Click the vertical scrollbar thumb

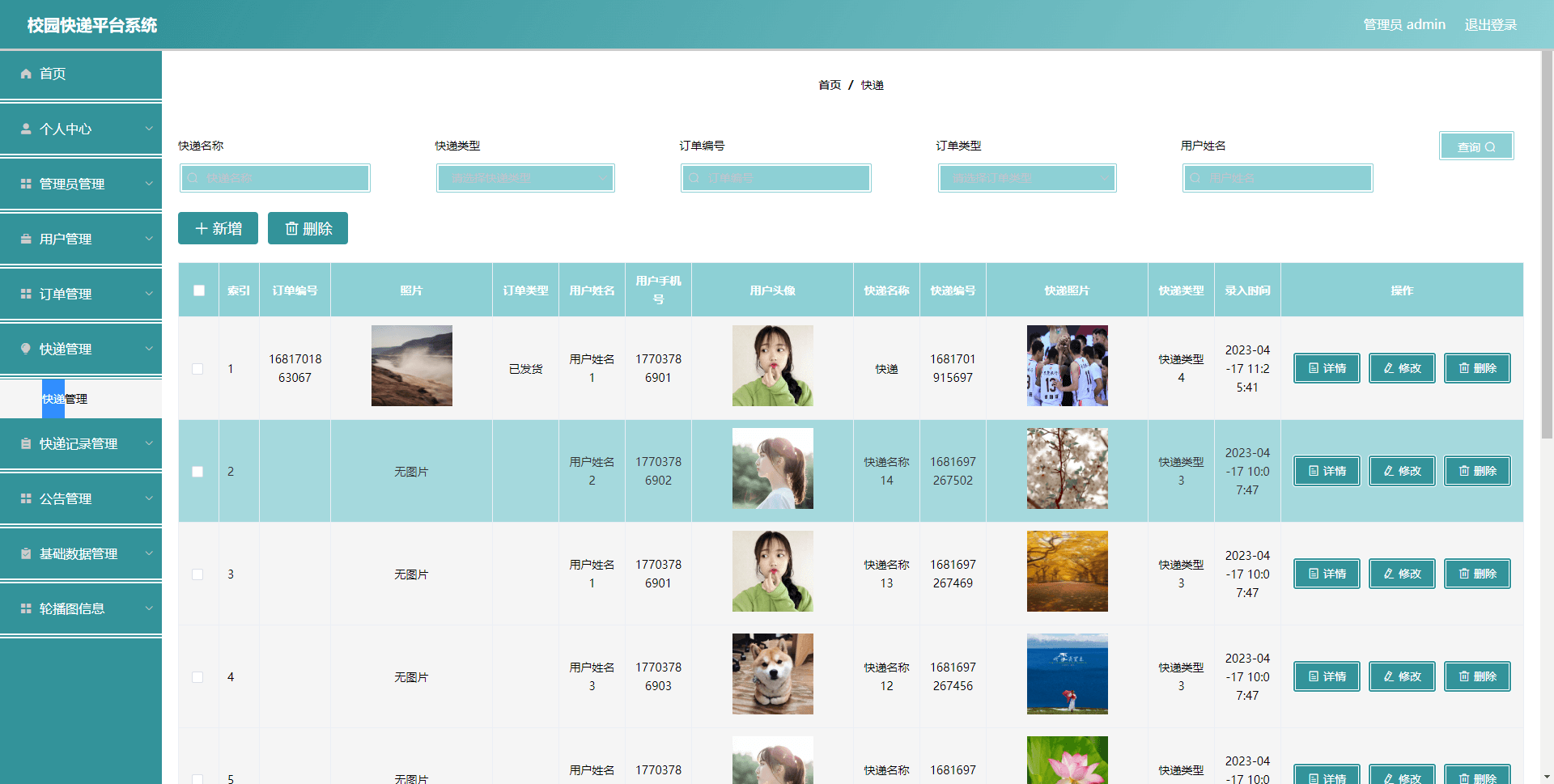click(1547, 244)
